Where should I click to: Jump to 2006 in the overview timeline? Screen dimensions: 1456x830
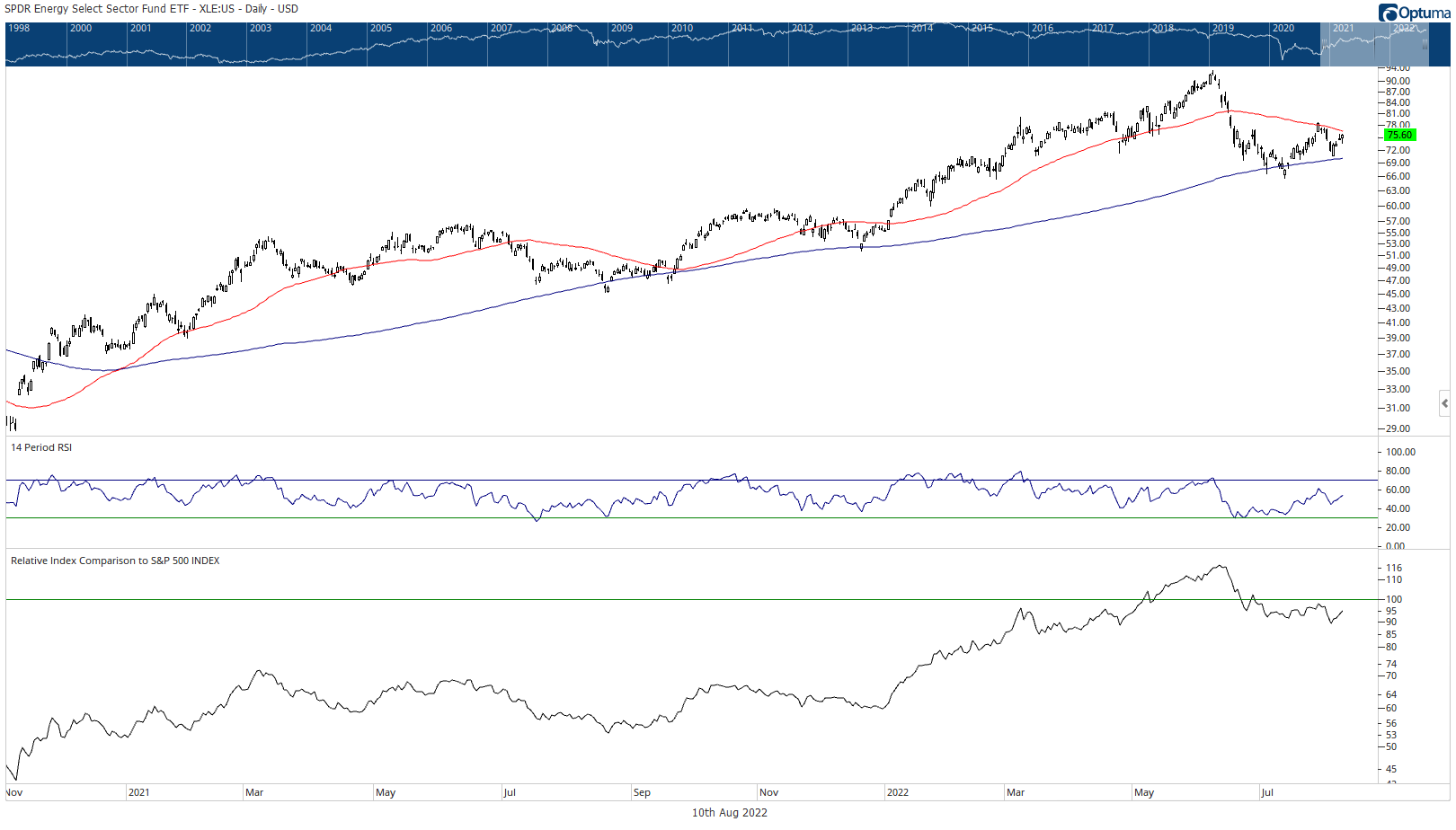tap(441, 28)
